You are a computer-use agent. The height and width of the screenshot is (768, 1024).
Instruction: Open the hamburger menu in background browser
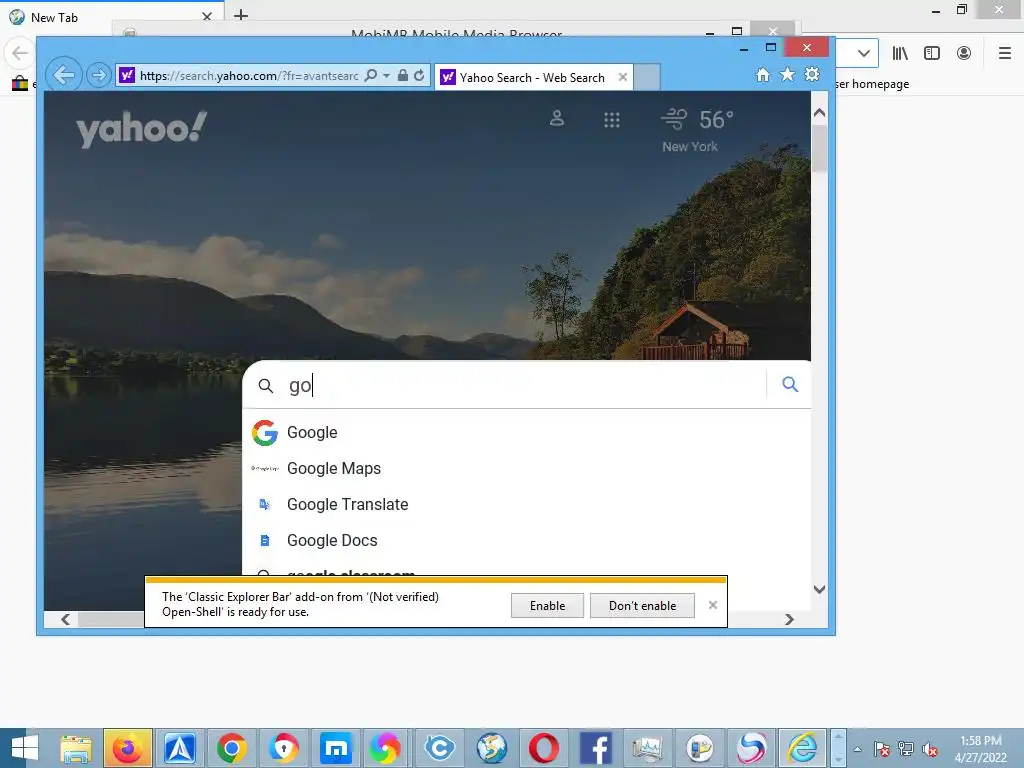(1005, 54)
